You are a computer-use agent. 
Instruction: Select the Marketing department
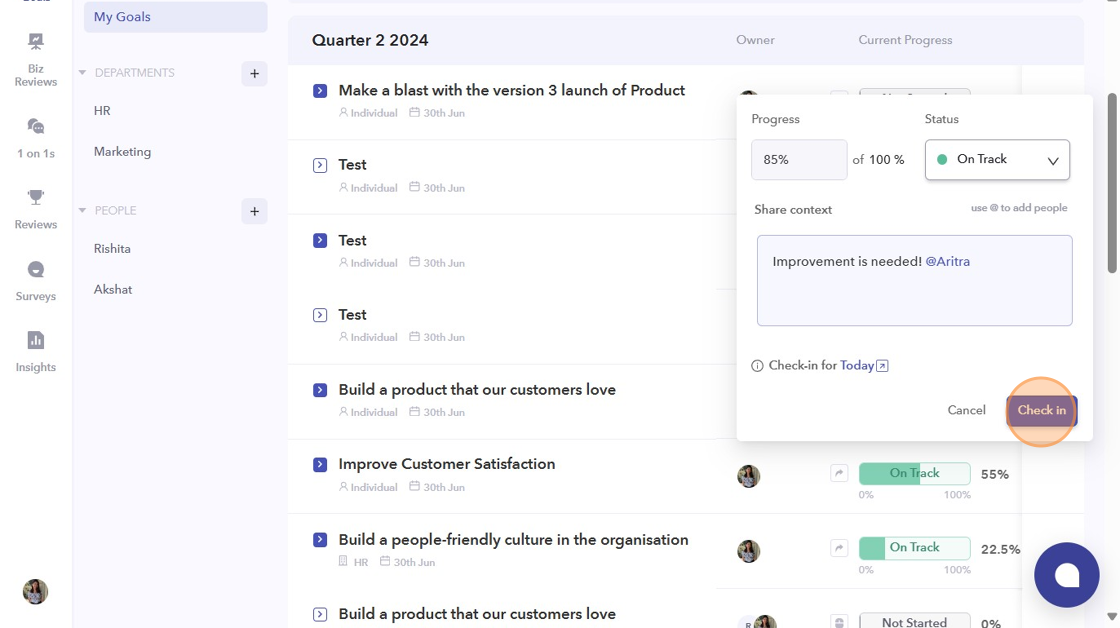(x=122, y=152)
